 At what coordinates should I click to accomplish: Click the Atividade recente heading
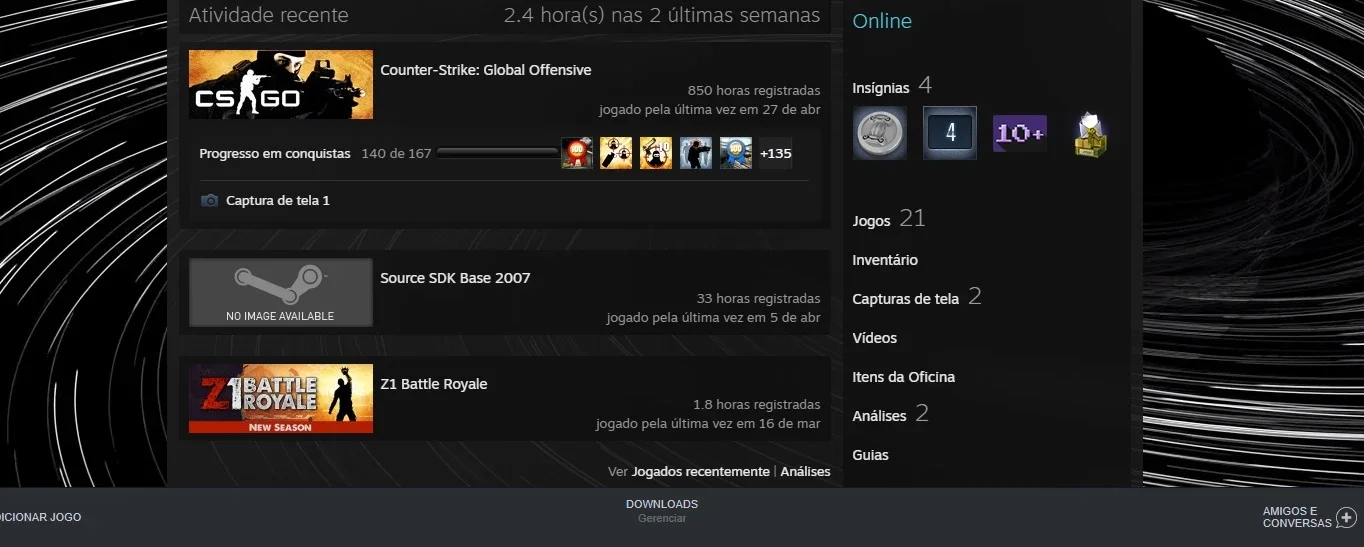coord(269,15)
